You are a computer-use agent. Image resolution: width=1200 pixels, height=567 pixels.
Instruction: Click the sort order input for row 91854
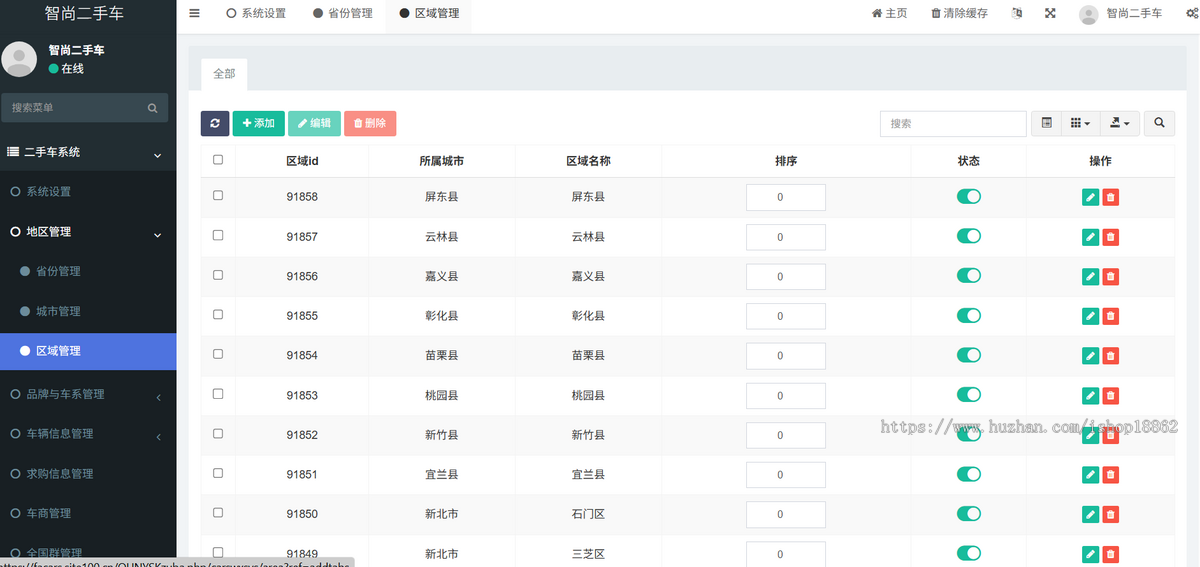[785, 356]
